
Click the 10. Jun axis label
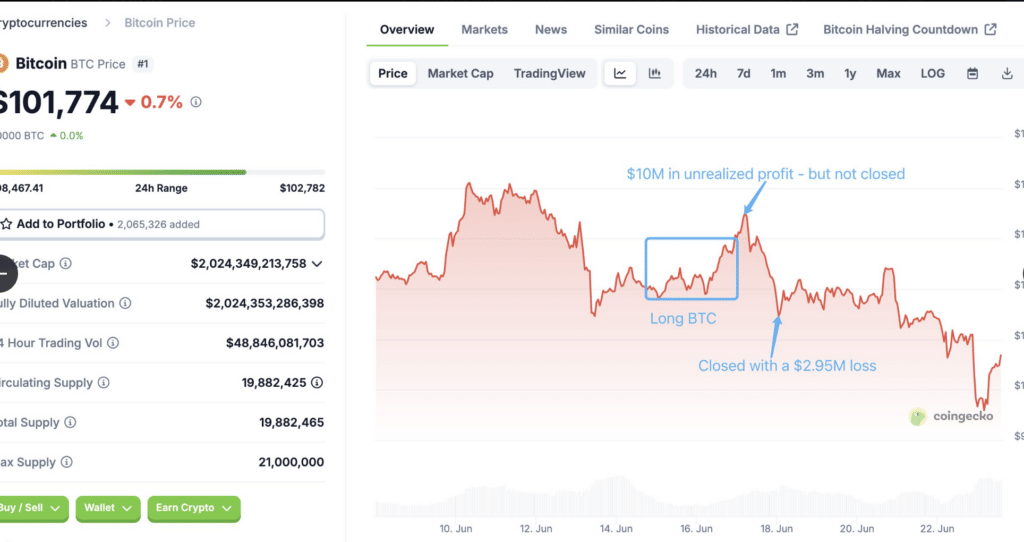tap(455, 528)
